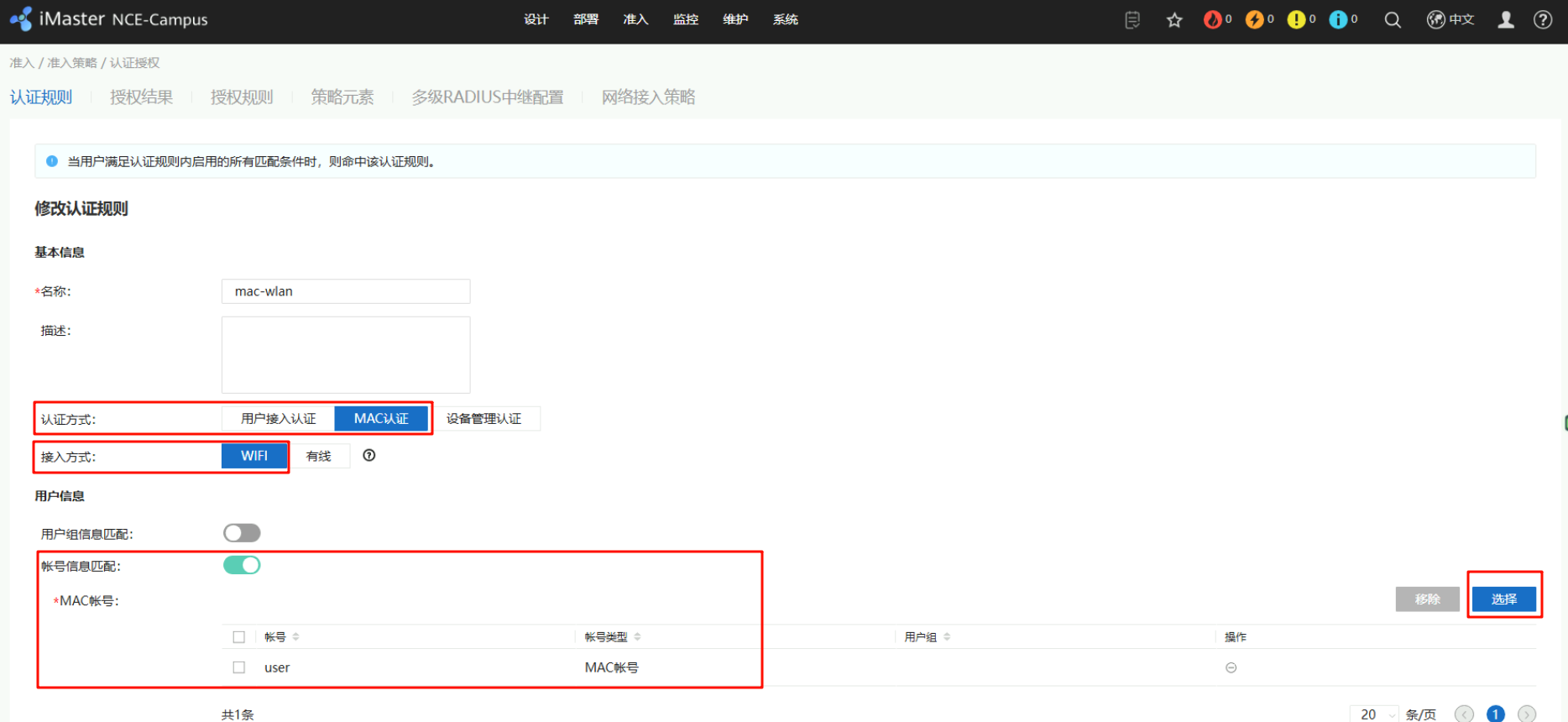Screen dimensions: 1568x722
Task: Click the access mode help tooltip icon
Action: 369,456
